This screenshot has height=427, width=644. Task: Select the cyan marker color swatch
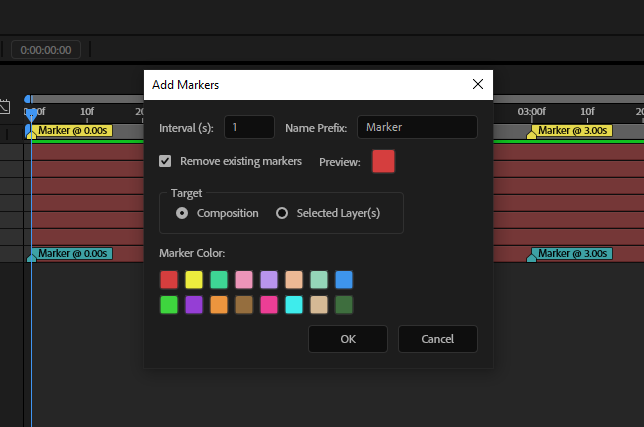[x=294, y=304]
